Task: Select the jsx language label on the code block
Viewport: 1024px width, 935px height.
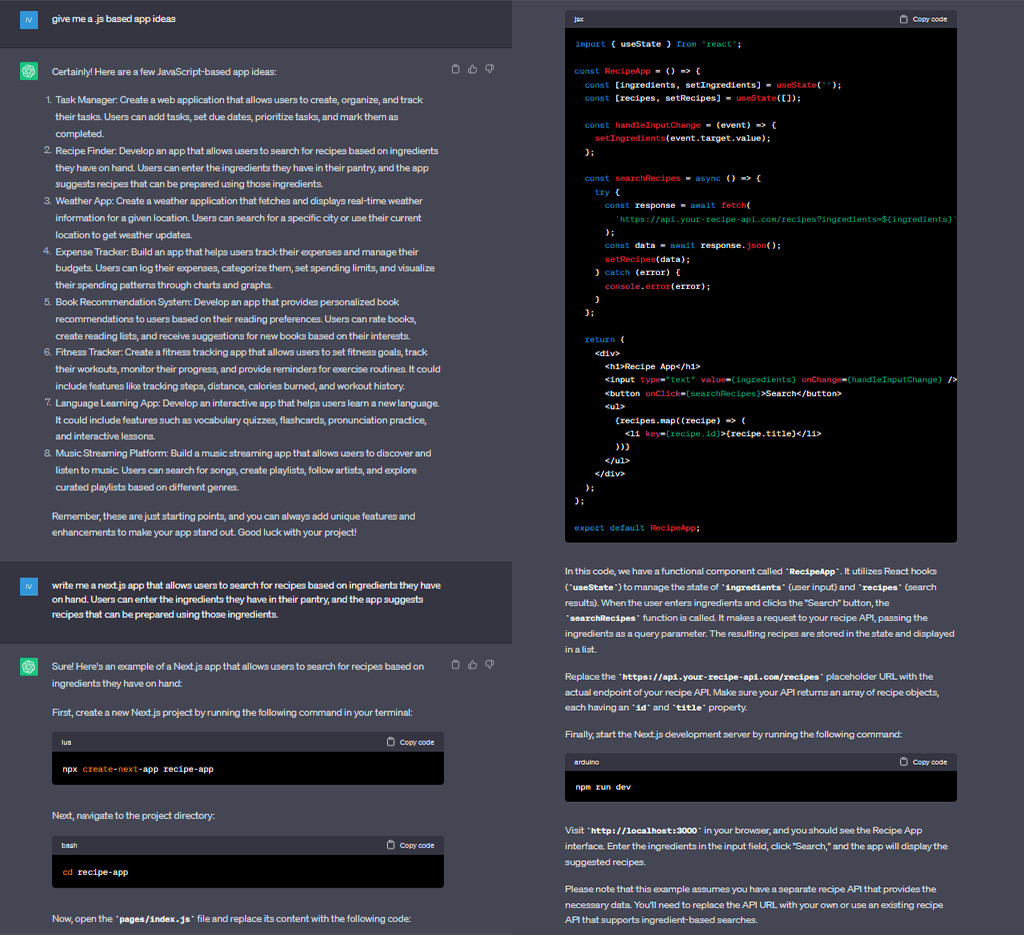Action: click(x=578, y=18)
